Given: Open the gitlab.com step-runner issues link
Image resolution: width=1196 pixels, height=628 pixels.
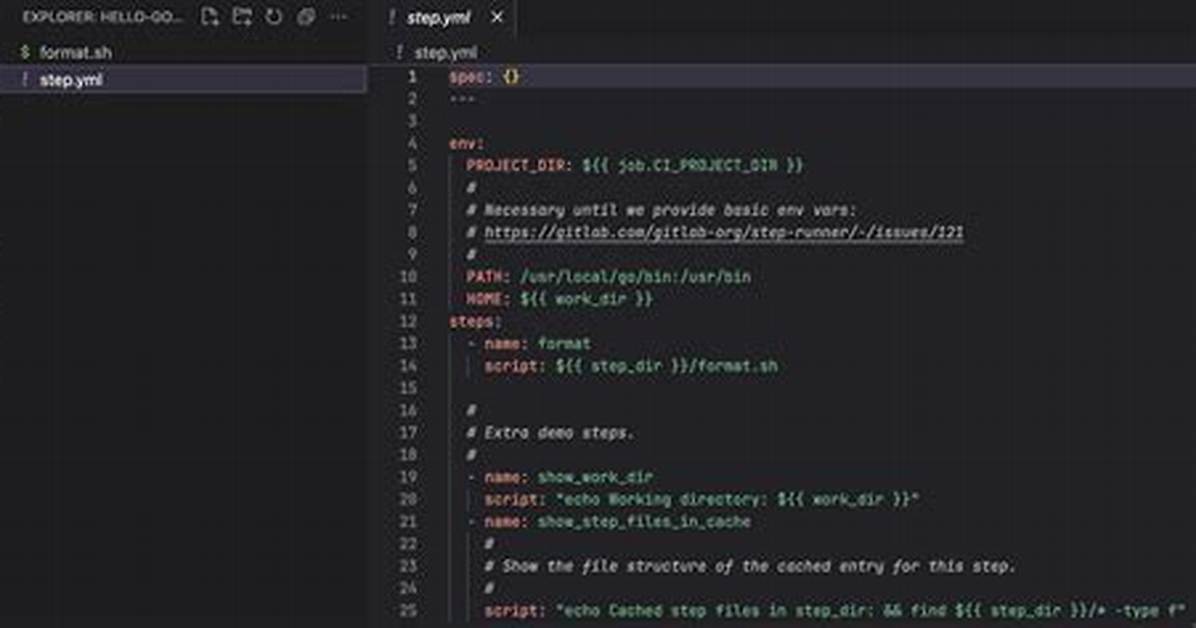Looking at the screenshot, I should point(724,232).
